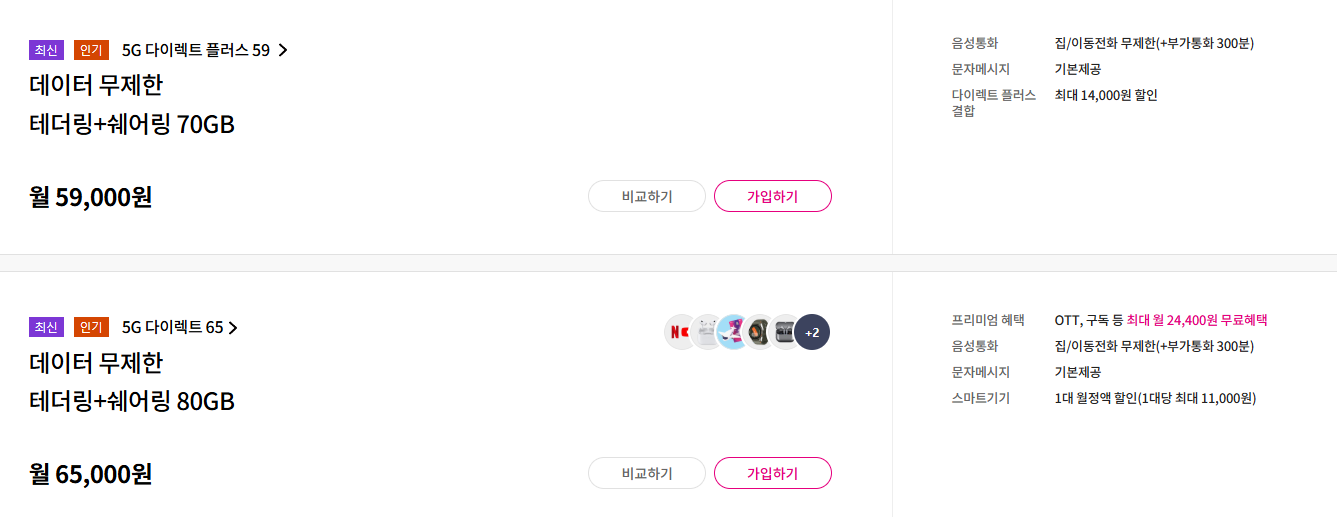Click the 최신 badge on 5G 다이렉트 플러스 59
This screenshot has height=517, width=1337.
pos(47,50)
